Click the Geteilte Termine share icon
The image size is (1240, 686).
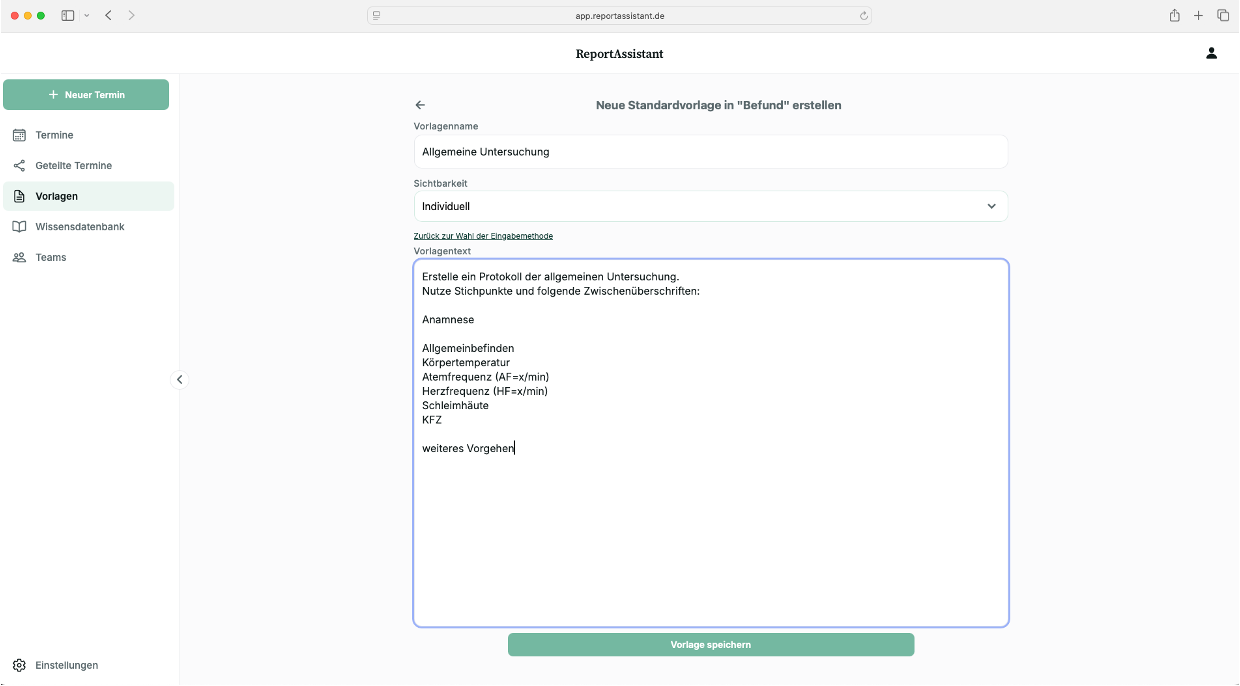[19, 165]
